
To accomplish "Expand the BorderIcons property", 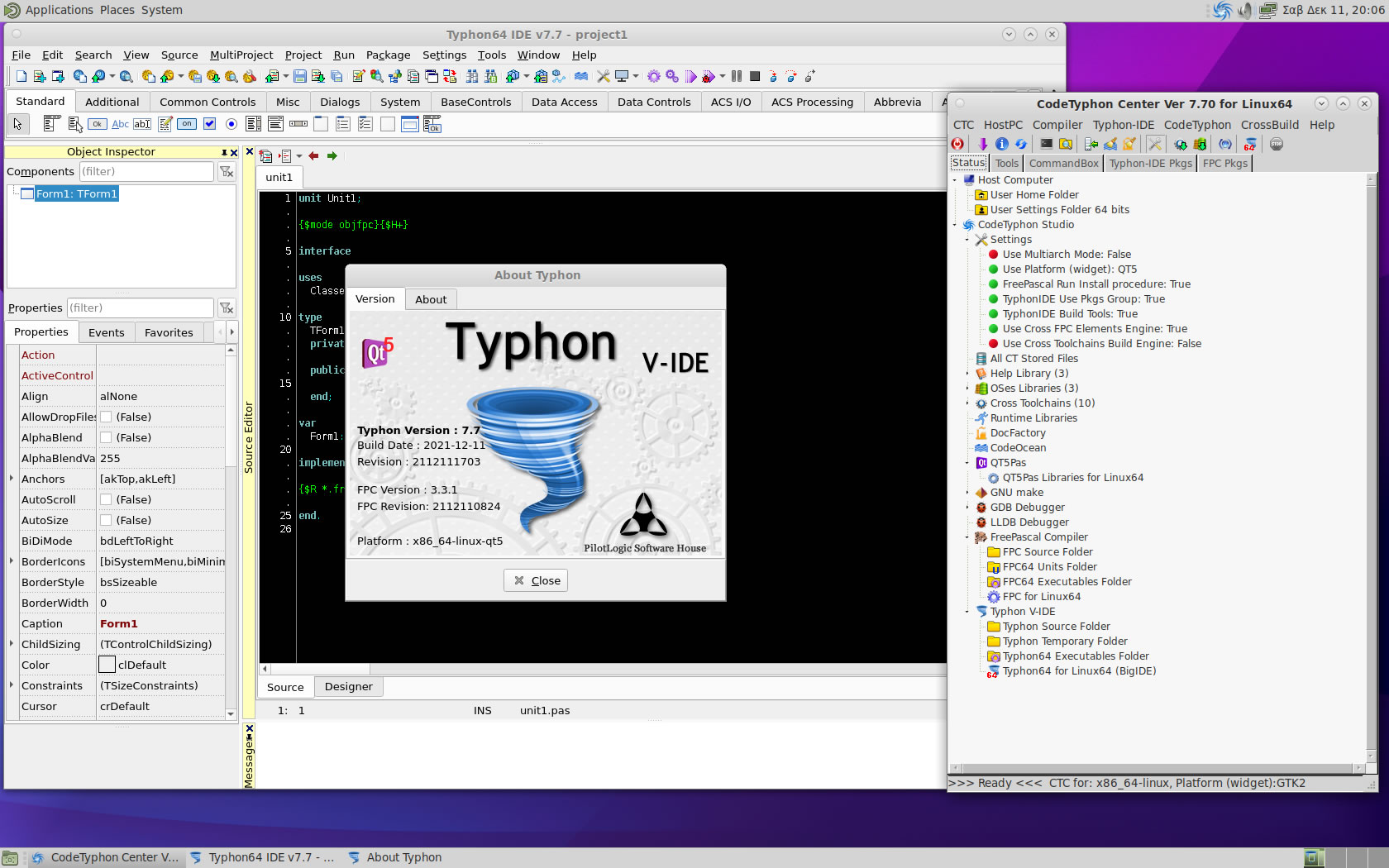I will 12,561.
